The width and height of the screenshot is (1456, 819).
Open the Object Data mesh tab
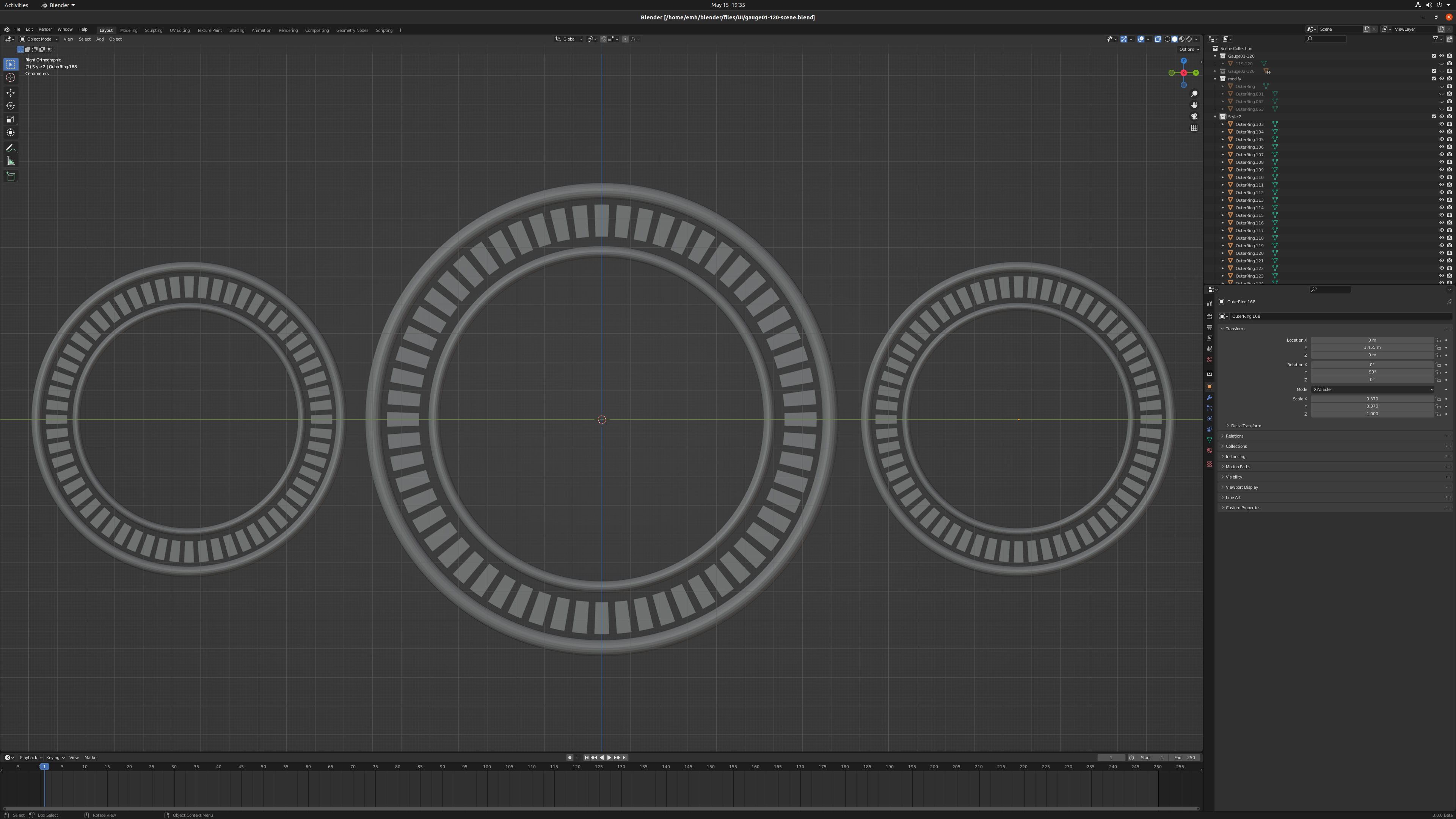pos(1209,440)
